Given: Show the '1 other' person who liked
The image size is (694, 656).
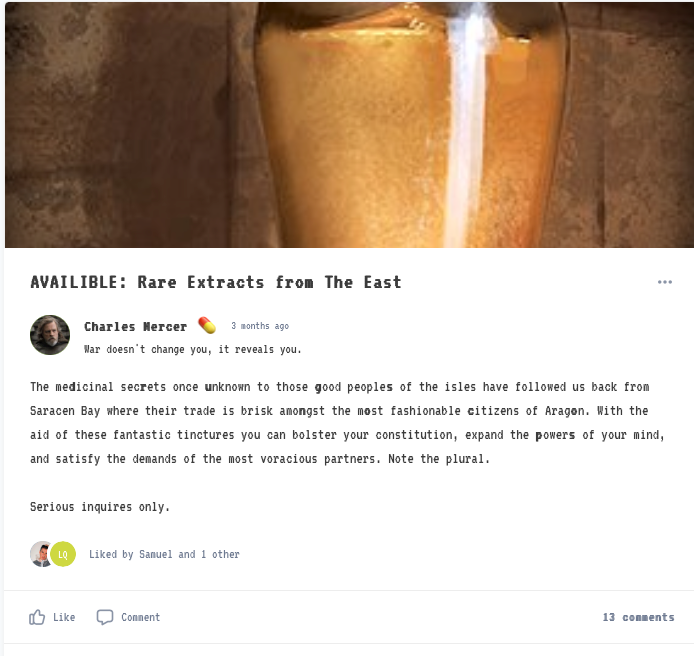Looking at the screenshot, I should coord(220,554).
